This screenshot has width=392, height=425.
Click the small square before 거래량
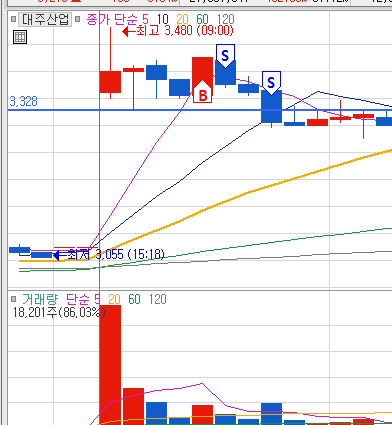13,299
